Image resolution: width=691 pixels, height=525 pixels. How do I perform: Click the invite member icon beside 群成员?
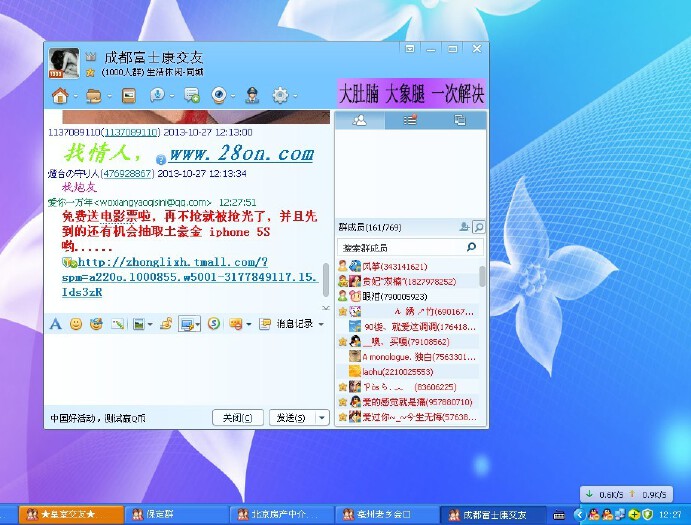(x=464, y=227)
